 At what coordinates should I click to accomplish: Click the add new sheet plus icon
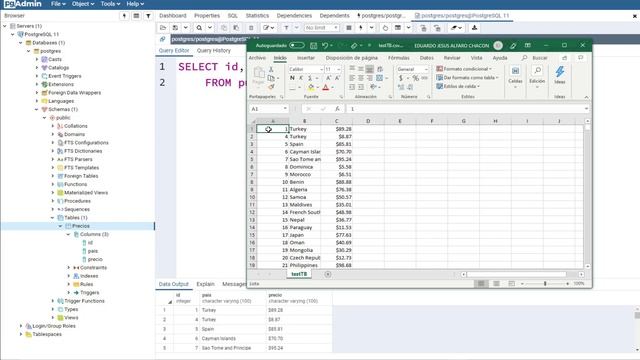point(328,274)
